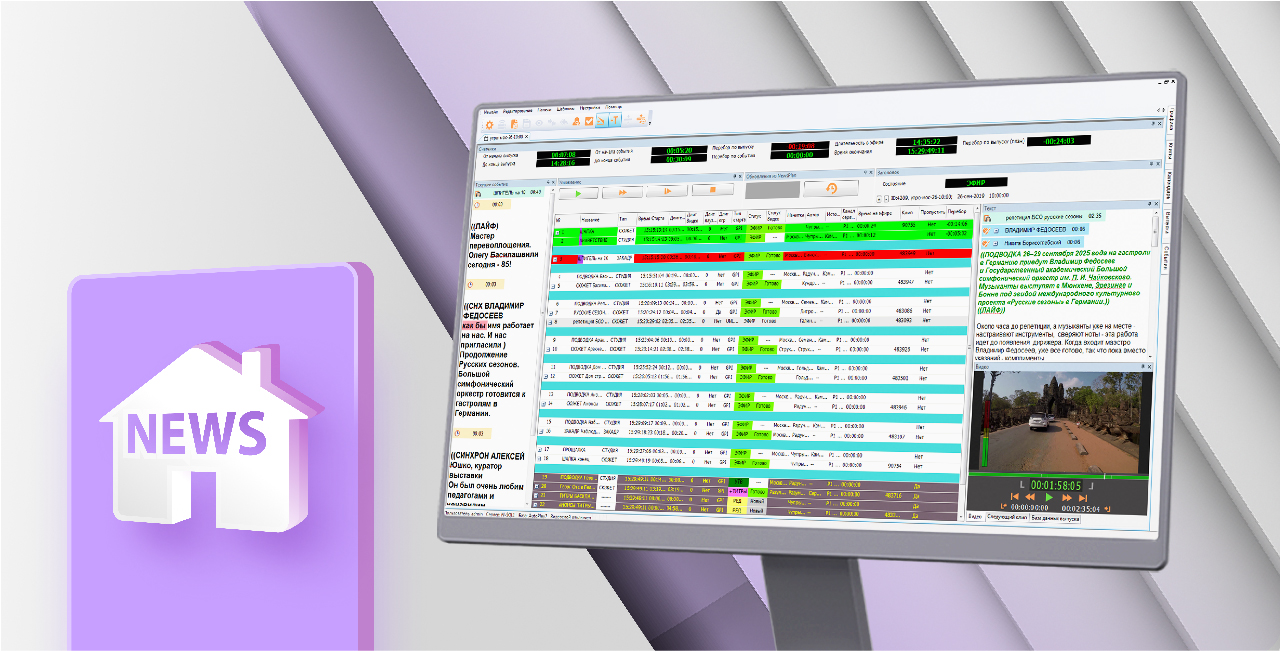Screen dimensions: 1280x651
Task: Skip to video start in preview player
Action: [x=1015, y=496]
